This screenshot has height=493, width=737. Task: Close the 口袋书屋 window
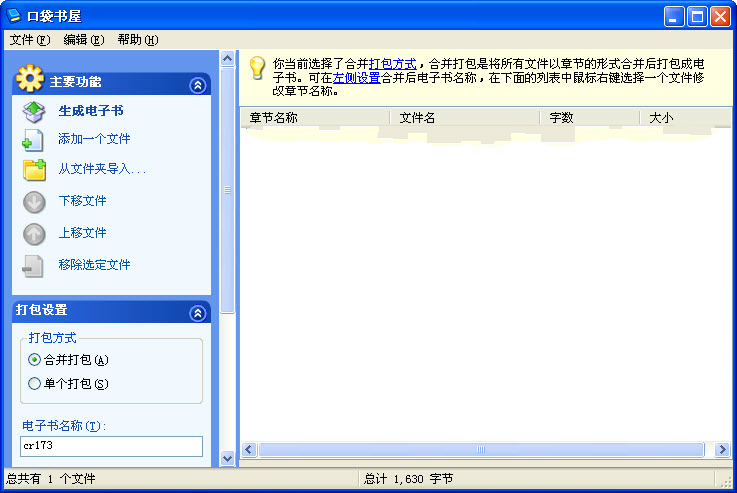(721, 17)
